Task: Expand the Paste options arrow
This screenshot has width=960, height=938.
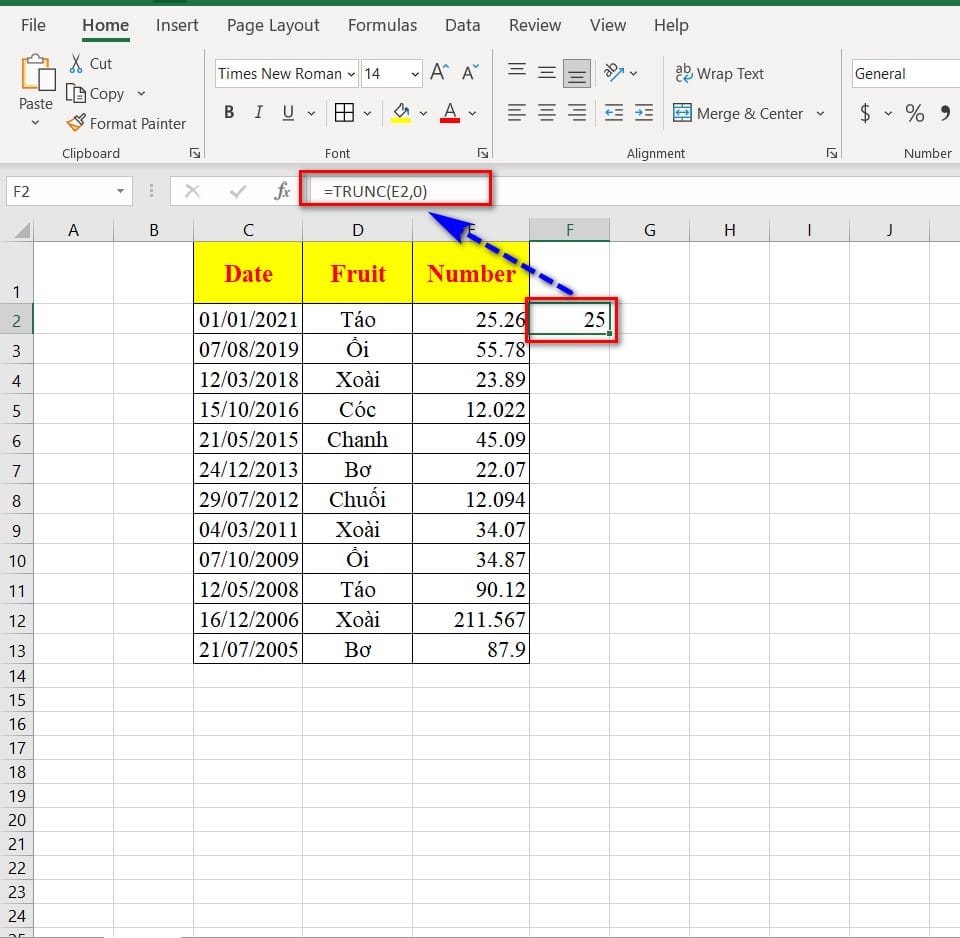Action: pyautogui.click(x=36, y=123)
